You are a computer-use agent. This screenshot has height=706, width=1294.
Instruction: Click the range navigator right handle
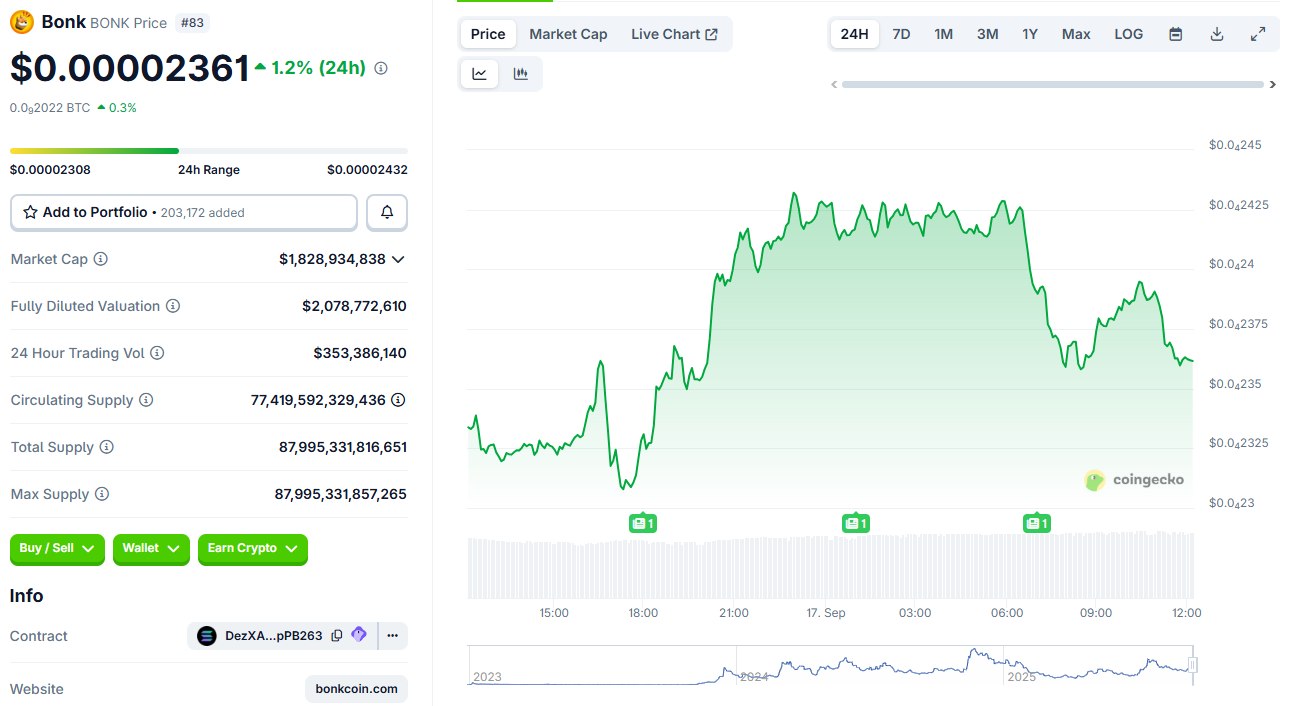(1192, 665)
